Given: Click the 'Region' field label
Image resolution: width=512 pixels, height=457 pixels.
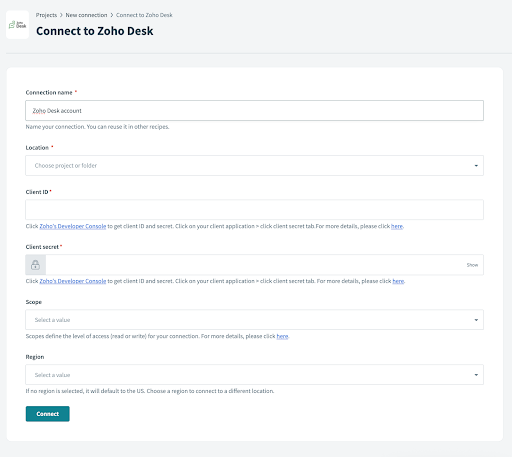Looking at the screenshot, I should 35,357.
